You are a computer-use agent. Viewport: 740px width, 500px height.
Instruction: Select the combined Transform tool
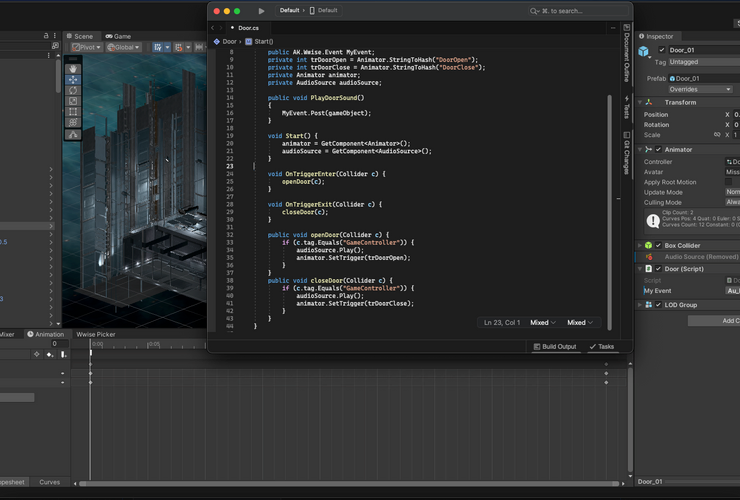tap(73, 123)
